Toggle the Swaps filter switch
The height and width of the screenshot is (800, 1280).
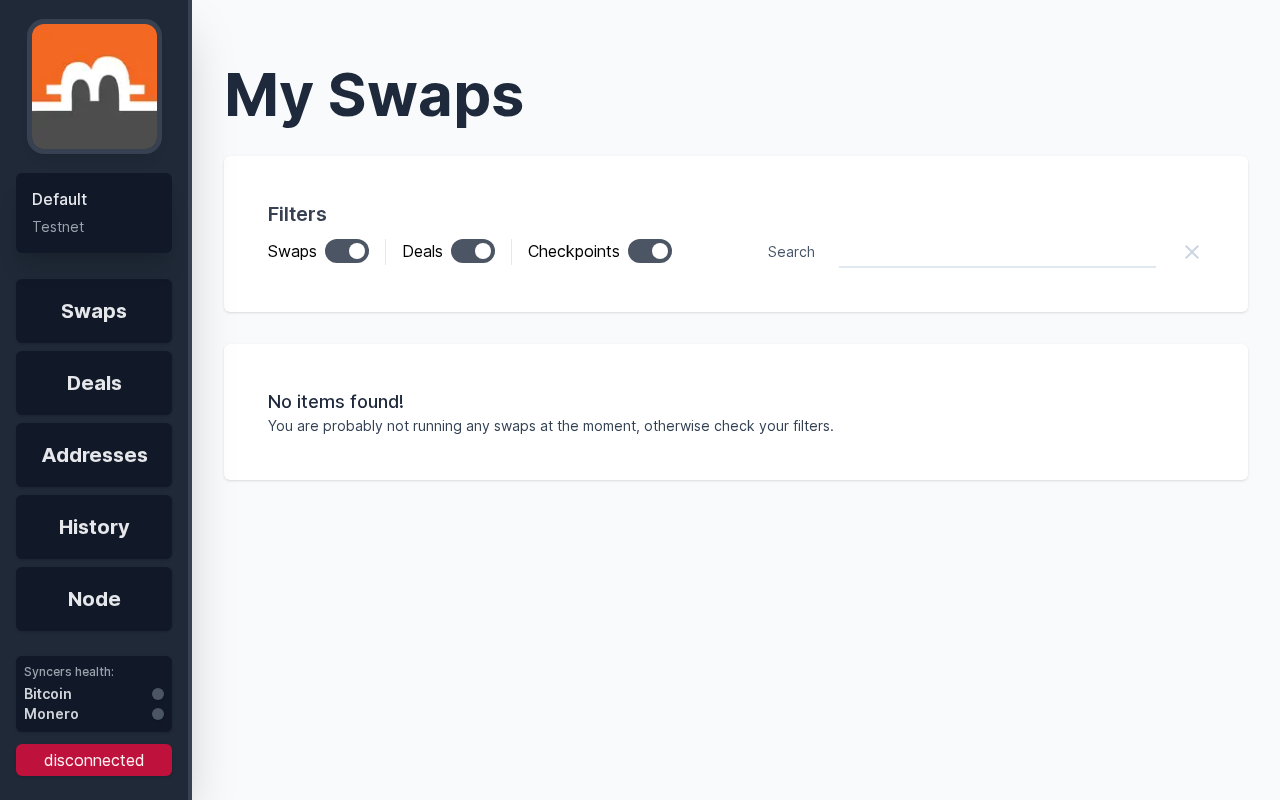[x=347, y=251]
